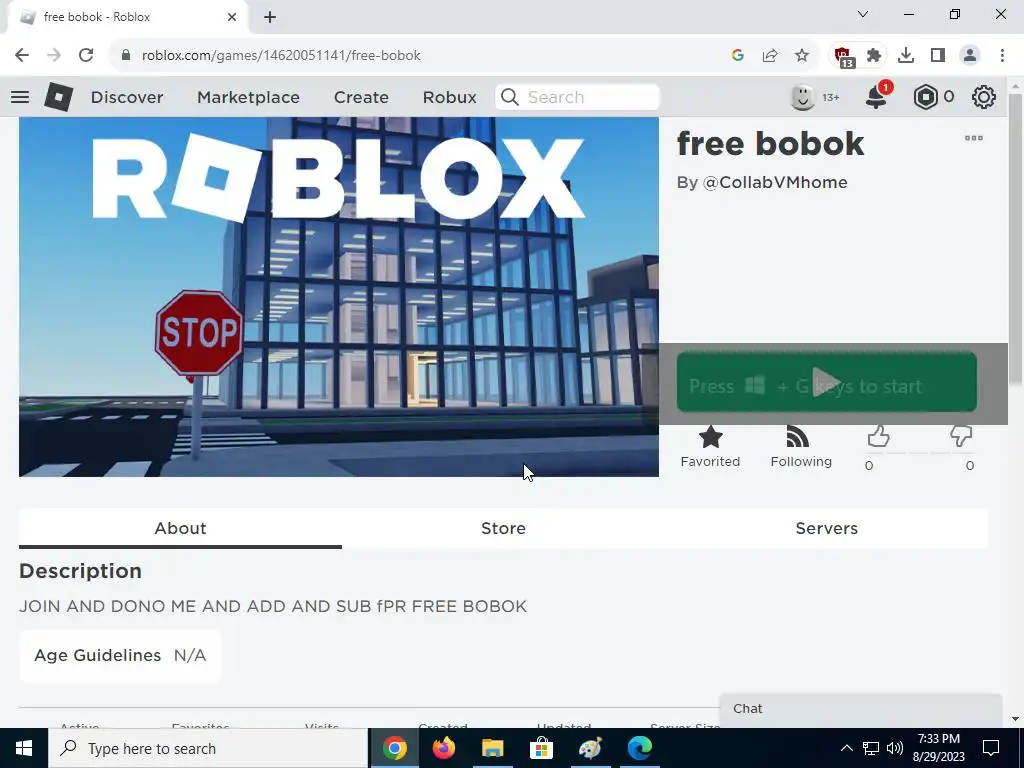This screenshot has width=1024, height=768.
Task: Open the user avatar profile icon
Action: pos(803,97)
